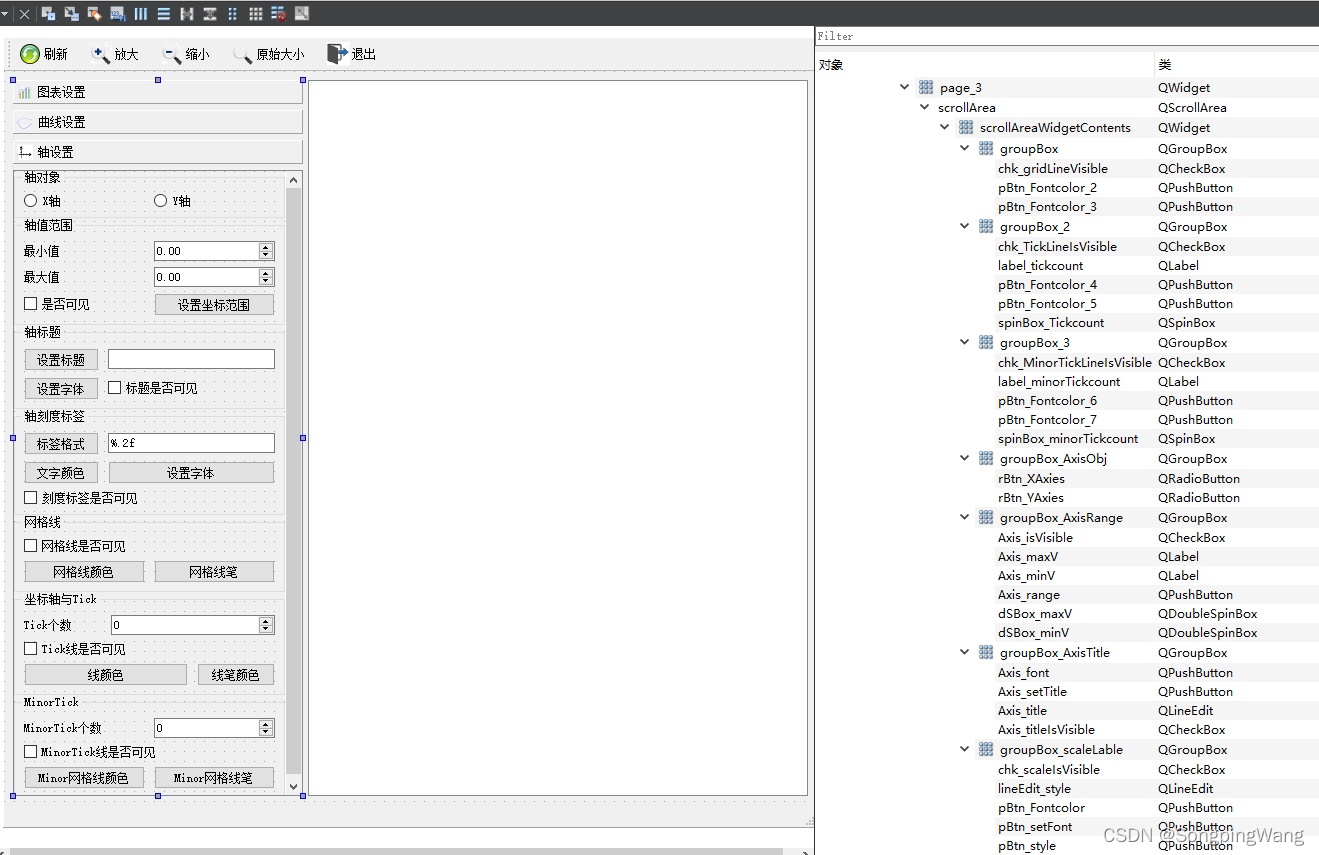The height and width of the screenshot is (855, 1319).
Task: Collapse groupBox_2 in object tree
Action: coord(965,227)
